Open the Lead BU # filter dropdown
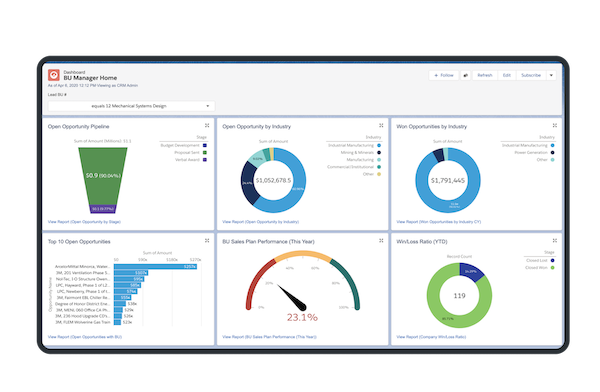Image resolution: width=600 pixels, height=392 pixels. click(x=131, y=106)
